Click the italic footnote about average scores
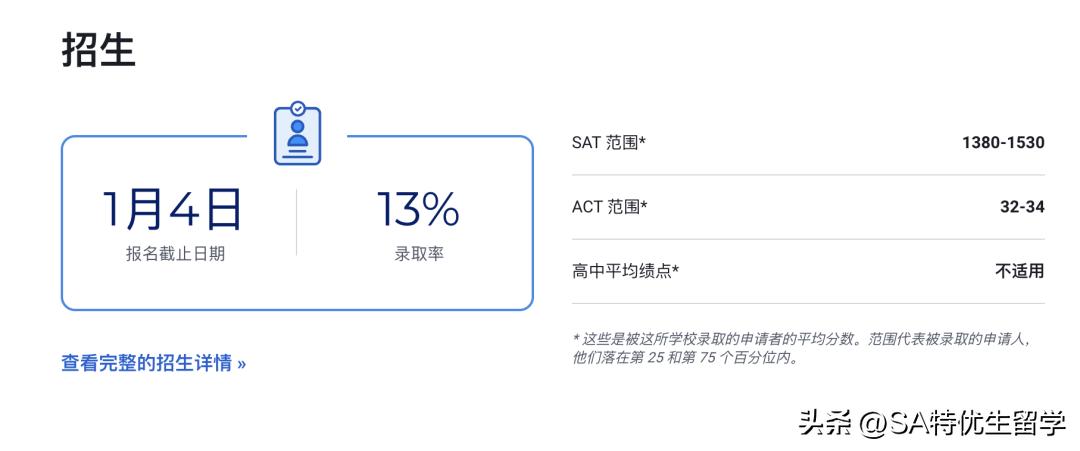 coord(800,348)
